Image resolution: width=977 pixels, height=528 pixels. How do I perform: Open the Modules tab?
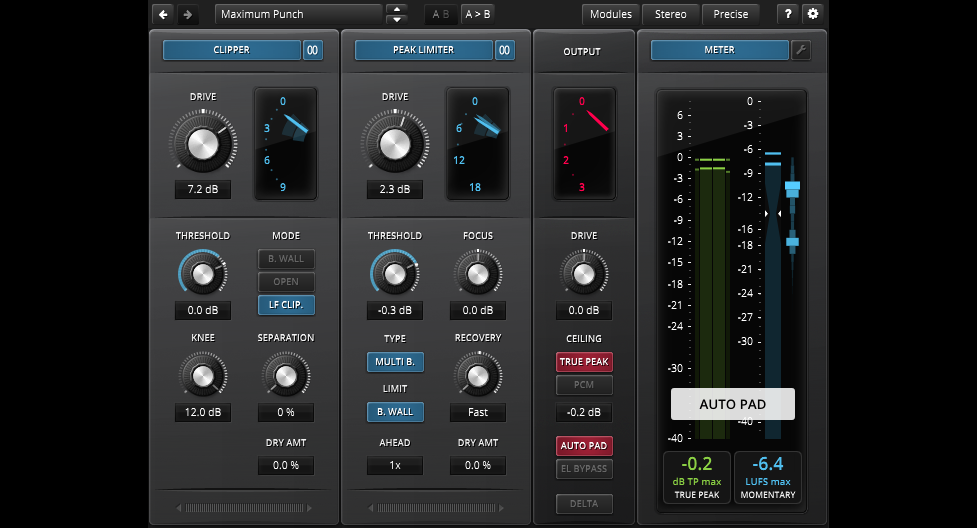(610, 14)
